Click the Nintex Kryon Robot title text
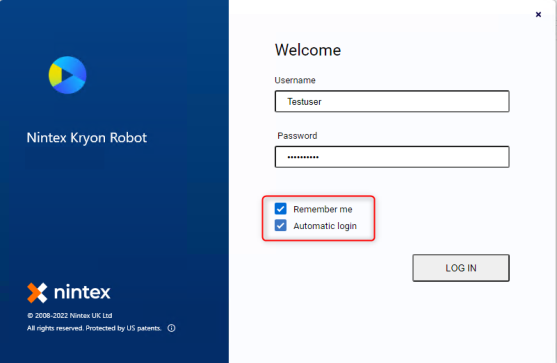The image size is (557, 363). coord(87,137)
